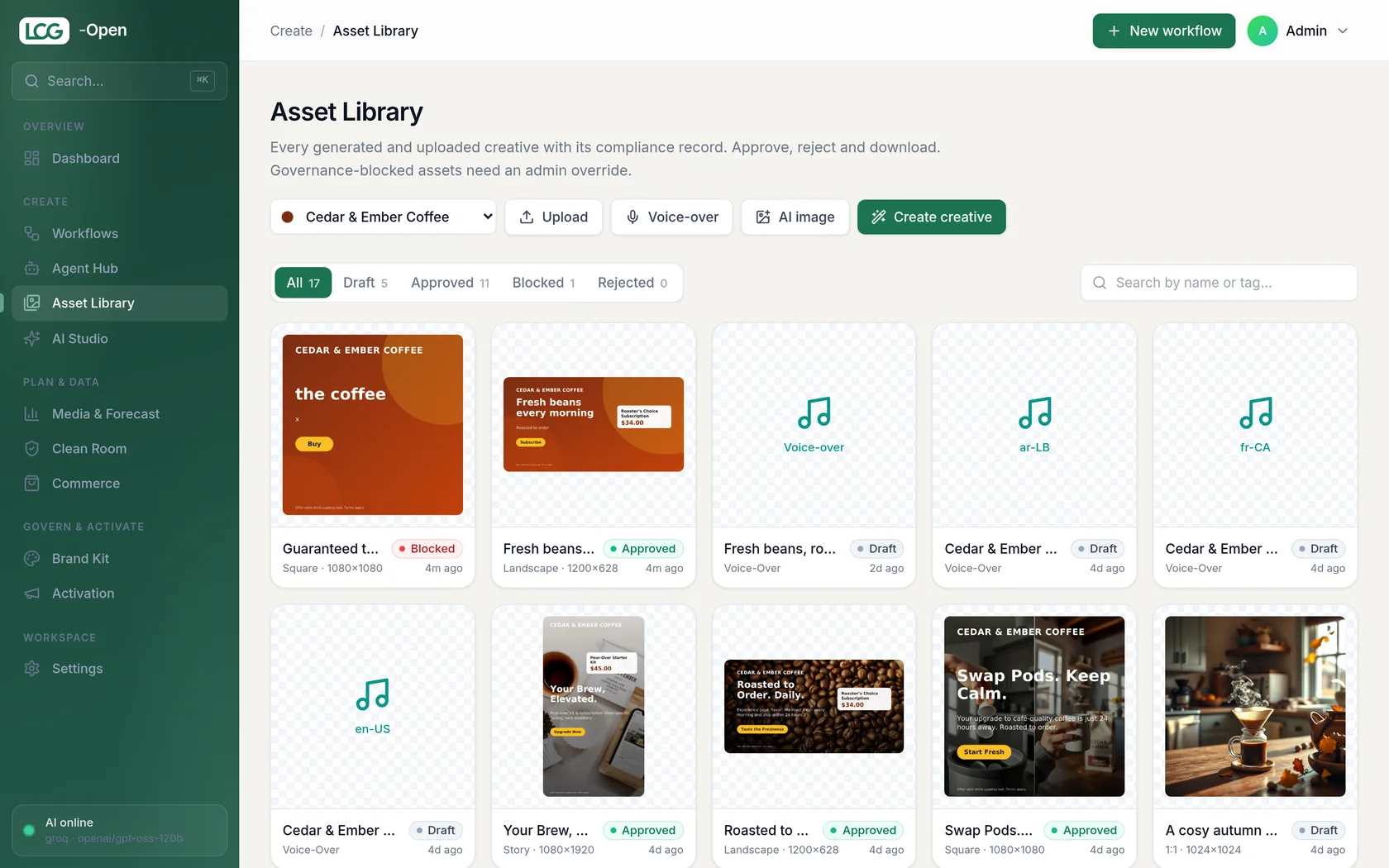This screenshot has height=868, width=1389.
Task: Open the Voice-over generator button
Action: coord(671,217)
